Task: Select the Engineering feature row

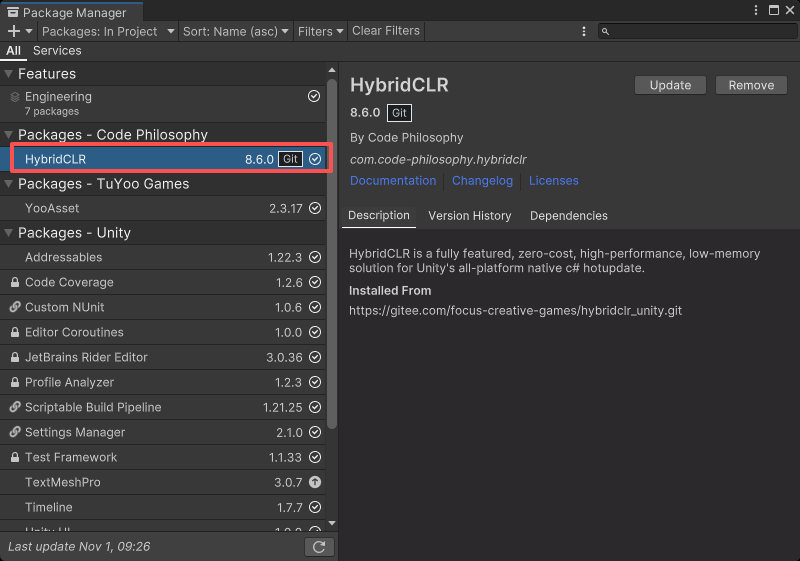Action: pyautogui.click(x=163, y=104)
